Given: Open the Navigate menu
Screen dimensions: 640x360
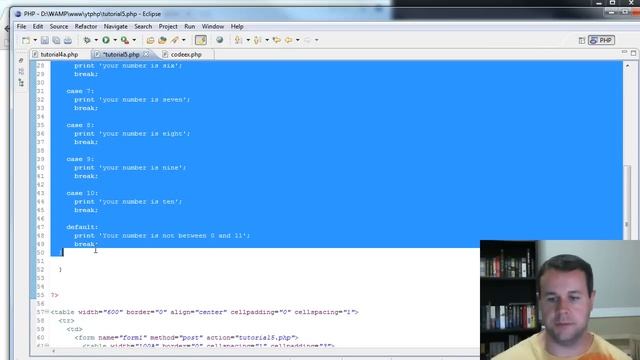Looking at the screenshot, I should coord(116,26).
